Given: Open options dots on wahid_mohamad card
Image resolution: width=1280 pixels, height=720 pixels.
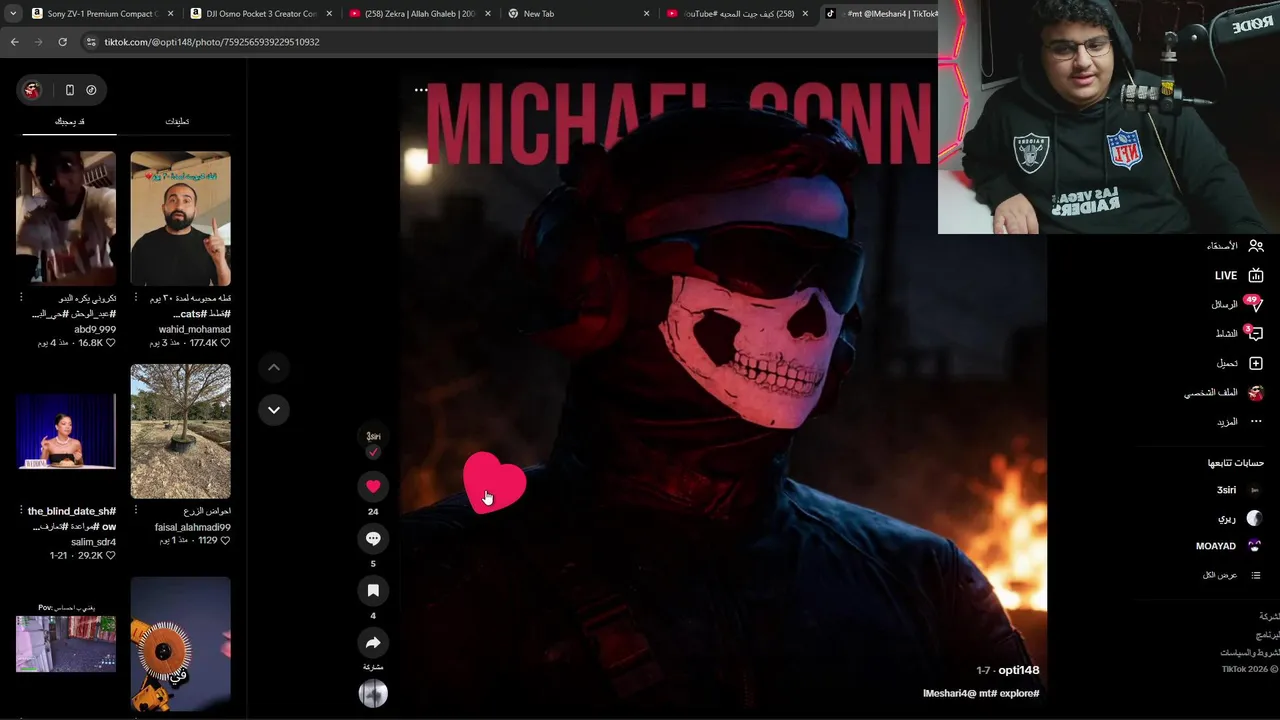Looking at the screenshot, I should (135, 298).
